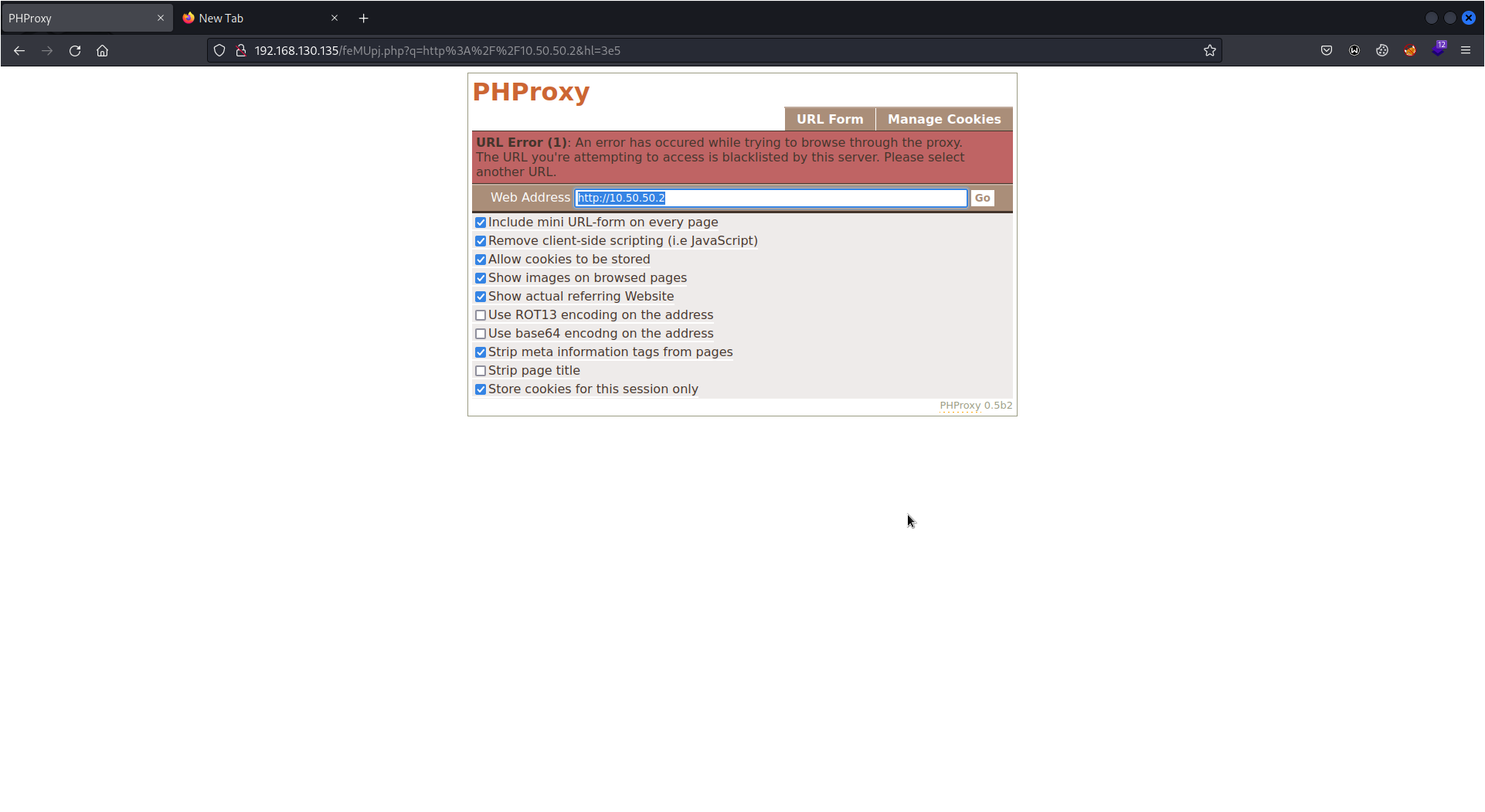Uncheck Show images on browsed pages
The height and width of the screenshot is (812, 1485).
[x=481, y=278]
